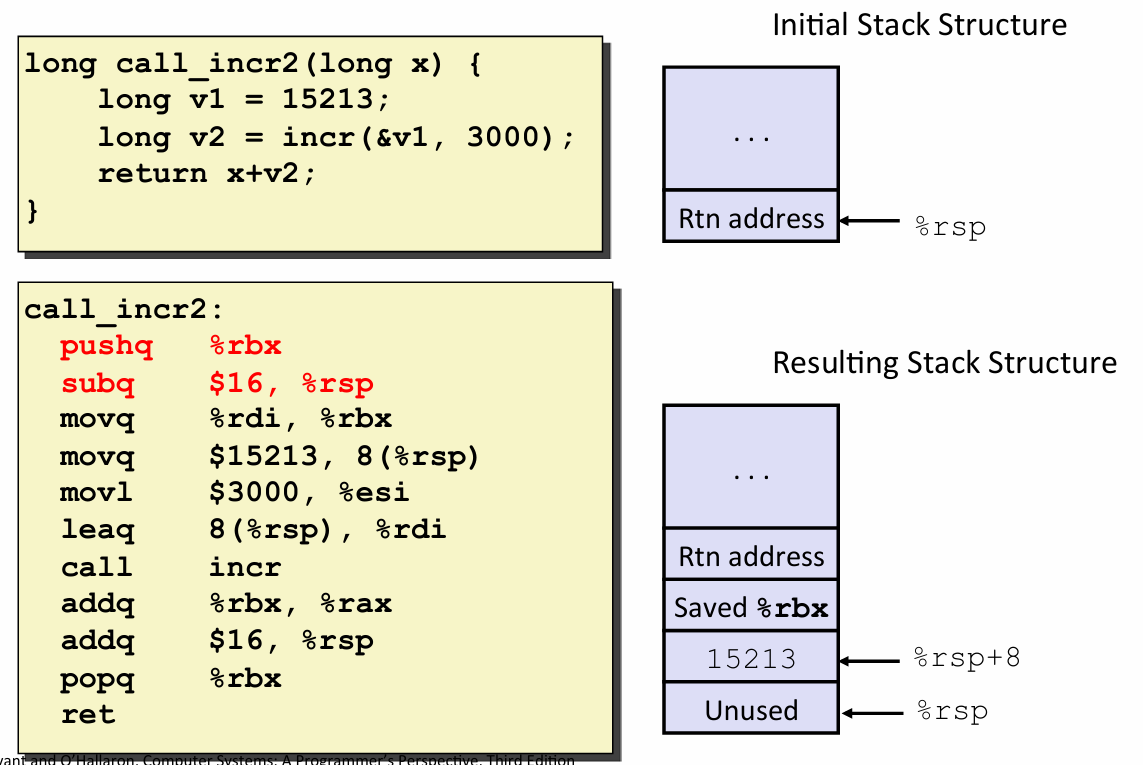Click the Unused stack cell
The width and height of the screenshot is (1143, 765).
pyautogui.click(x=751, y=711)
